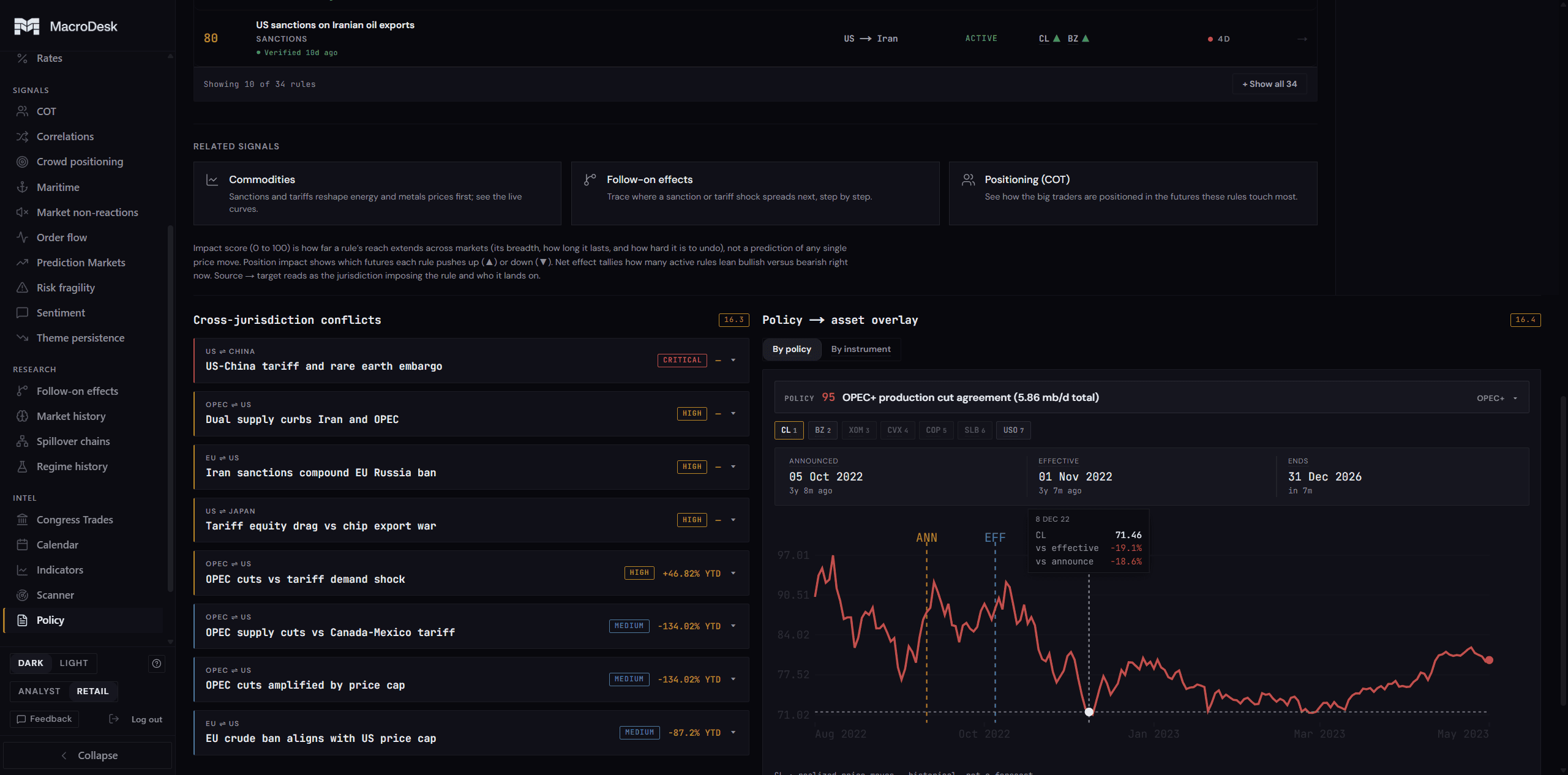Click the white 8 Dec 22 chart marker
The height and width of the screenshot is (775, 1568).
click(1089, 712)
